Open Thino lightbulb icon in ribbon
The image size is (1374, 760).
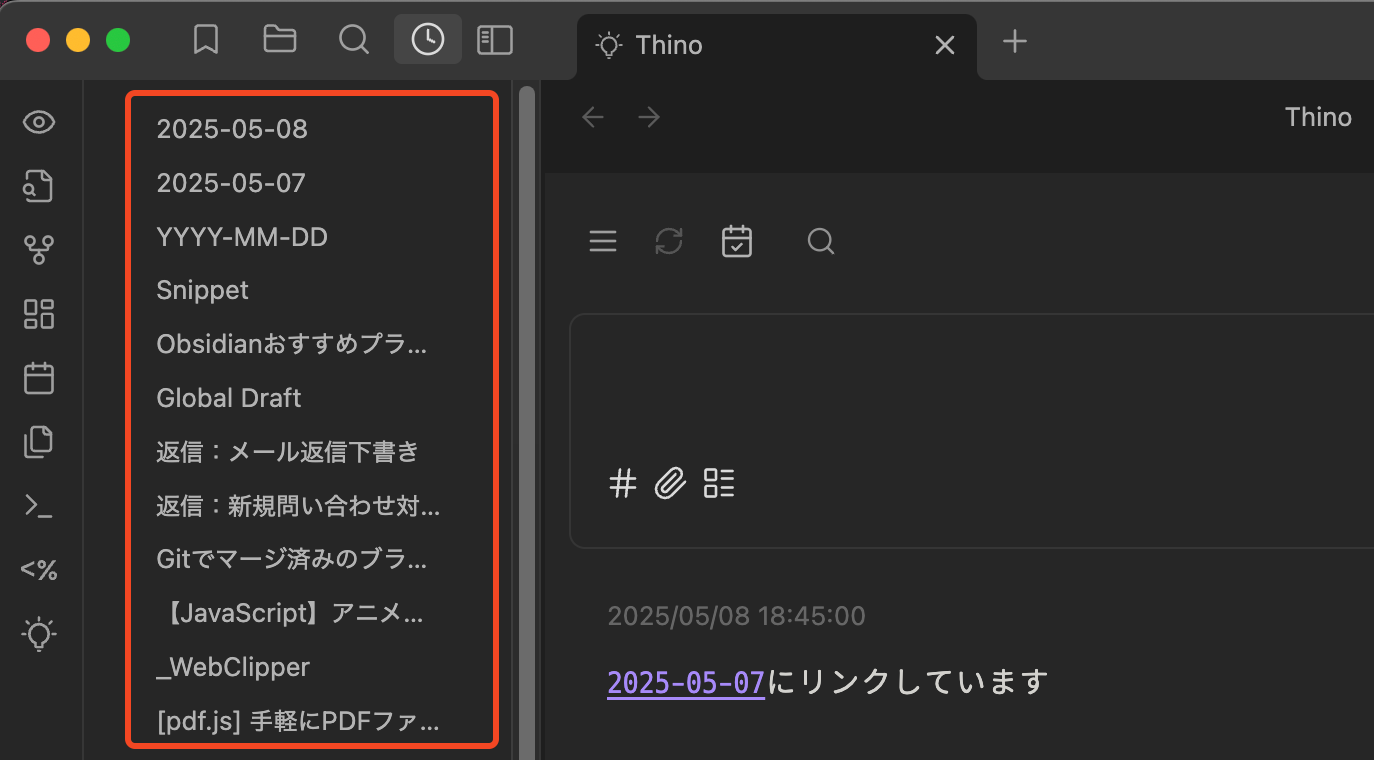coord(40,635)
